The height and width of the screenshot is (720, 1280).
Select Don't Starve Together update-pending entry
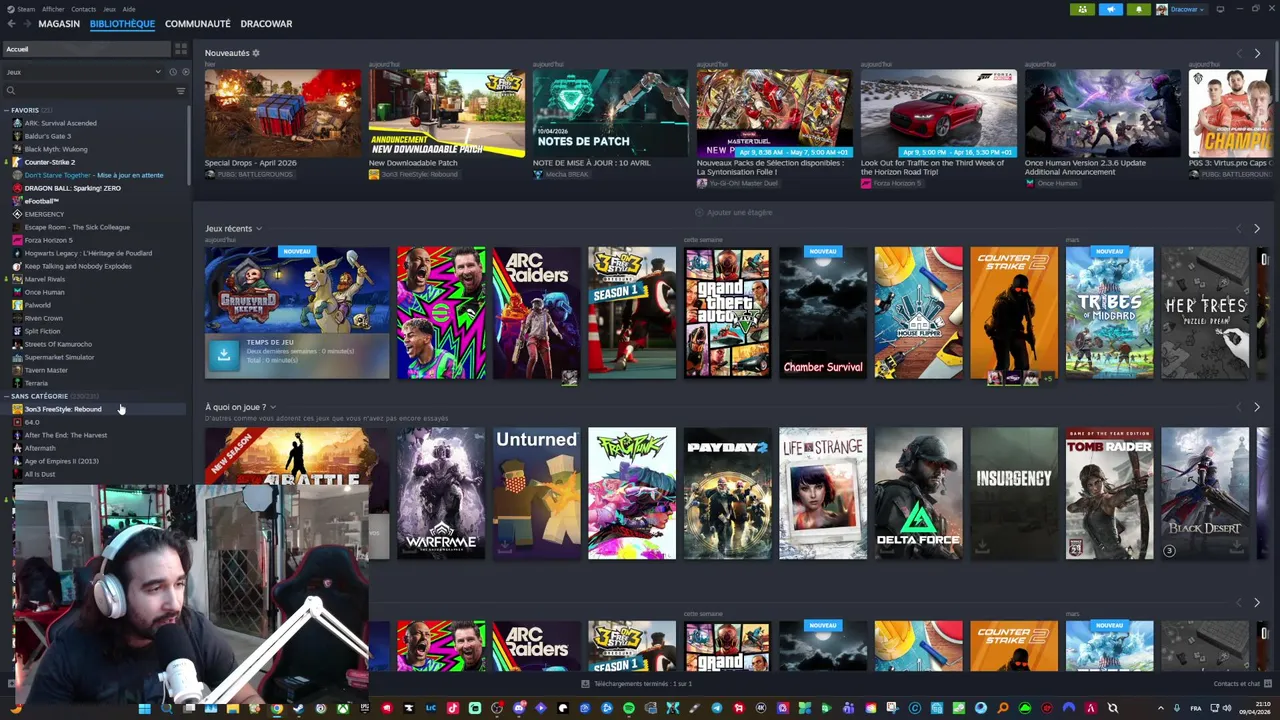pos(93,175)
